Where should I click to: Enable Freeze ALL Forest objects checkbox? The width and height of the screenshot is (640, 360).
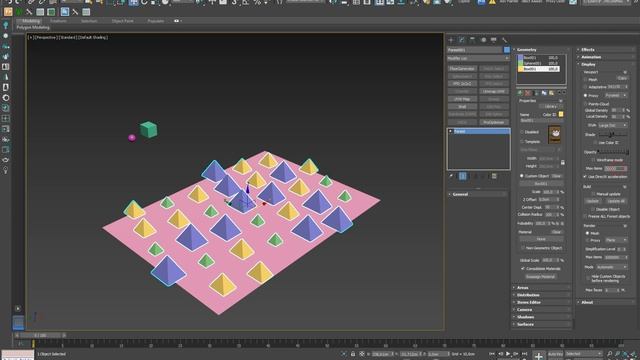coord(586,216)
